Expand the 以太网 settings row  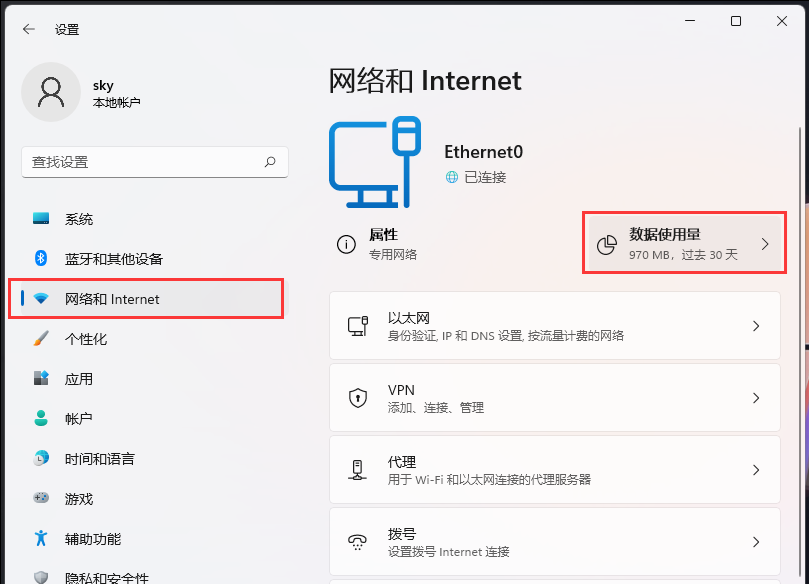pos(555,325)
